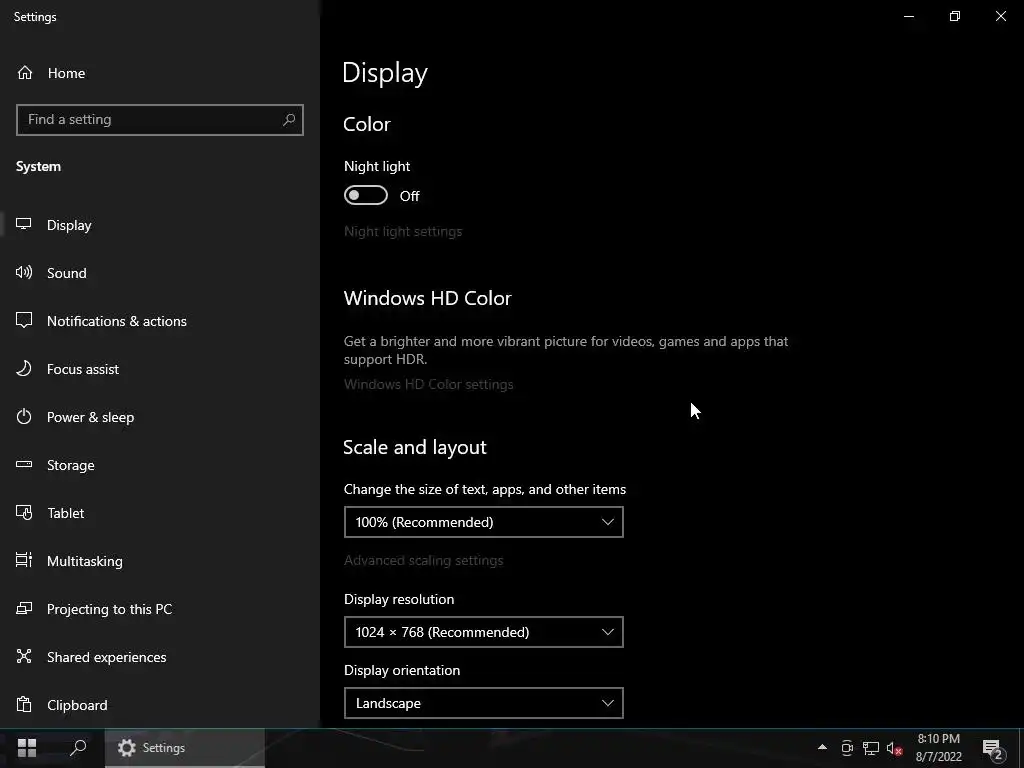Click the Shared experiences icon
This screenshot has height=768, width=1024.
pyautogui.click(x=24, y=656)
